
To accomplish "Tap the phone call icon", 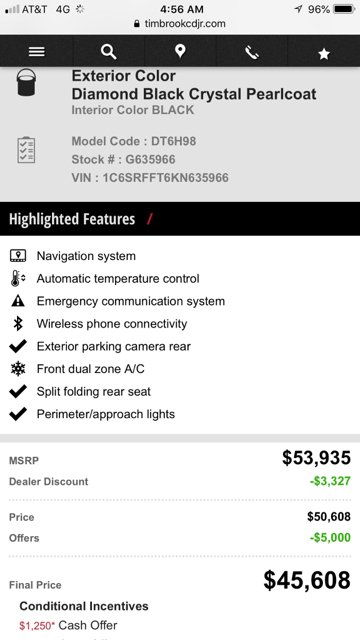I will tap(252, 52).
